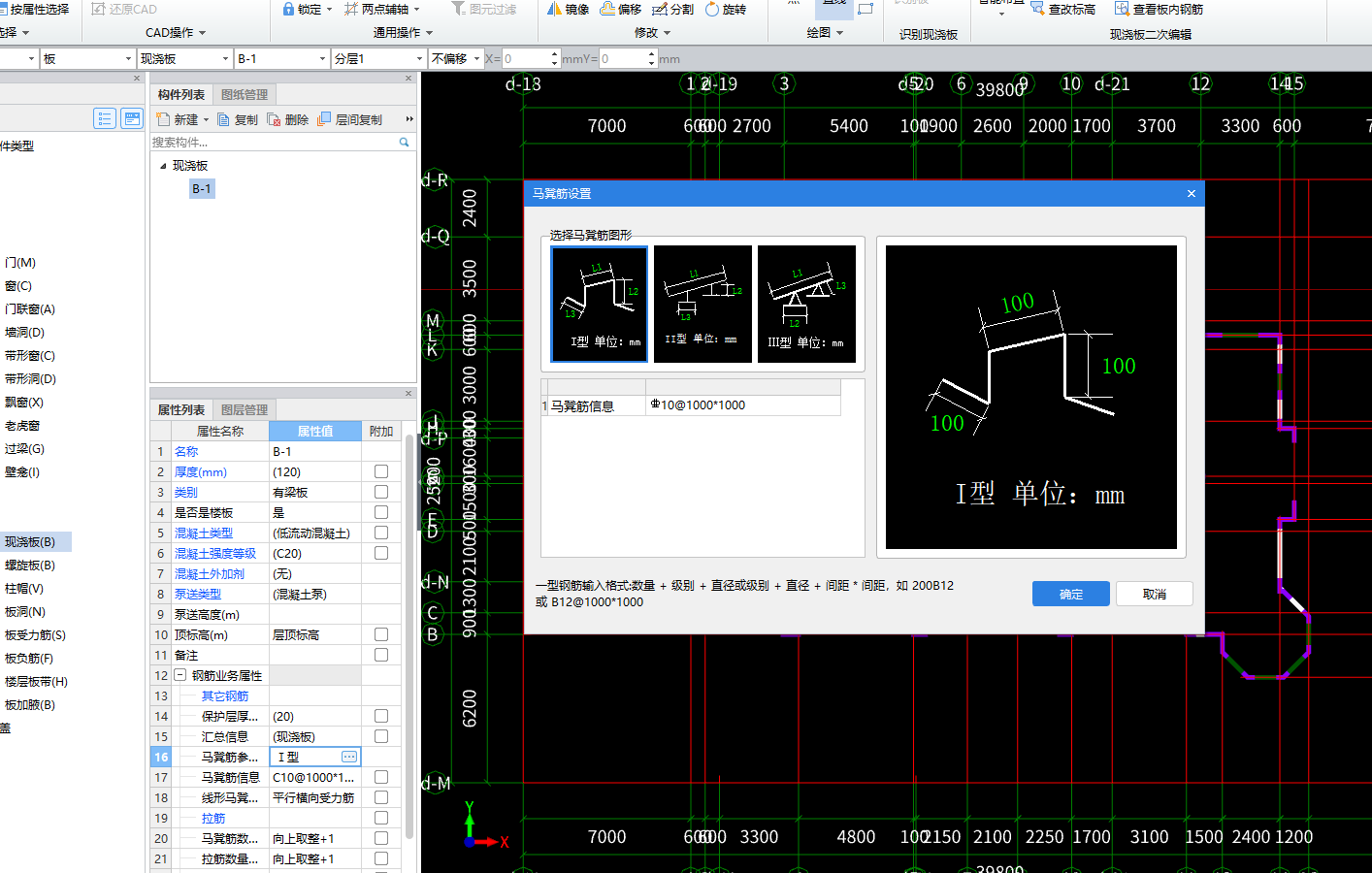Toggle 附加 checkbox for 厚度(mm) row

pyautogui.click(x=381, y=471)
